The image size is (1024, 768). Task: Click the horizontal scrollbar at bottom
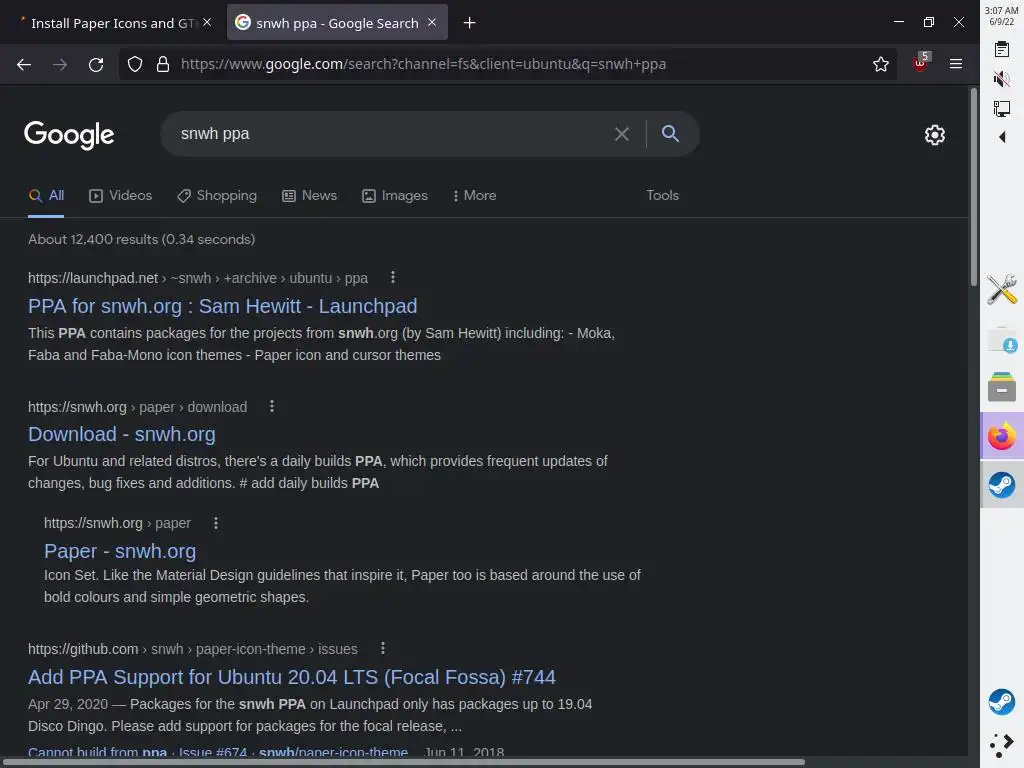(x=406, y=762)
